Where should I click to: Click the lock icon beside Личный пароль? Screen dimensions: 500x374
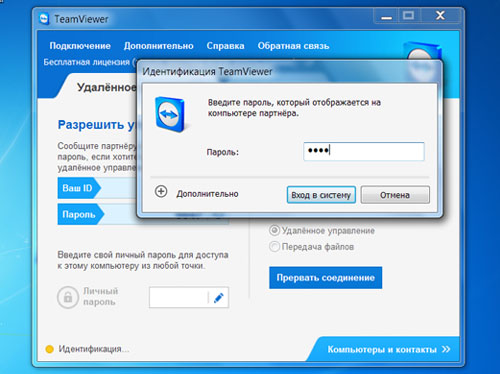68,297
